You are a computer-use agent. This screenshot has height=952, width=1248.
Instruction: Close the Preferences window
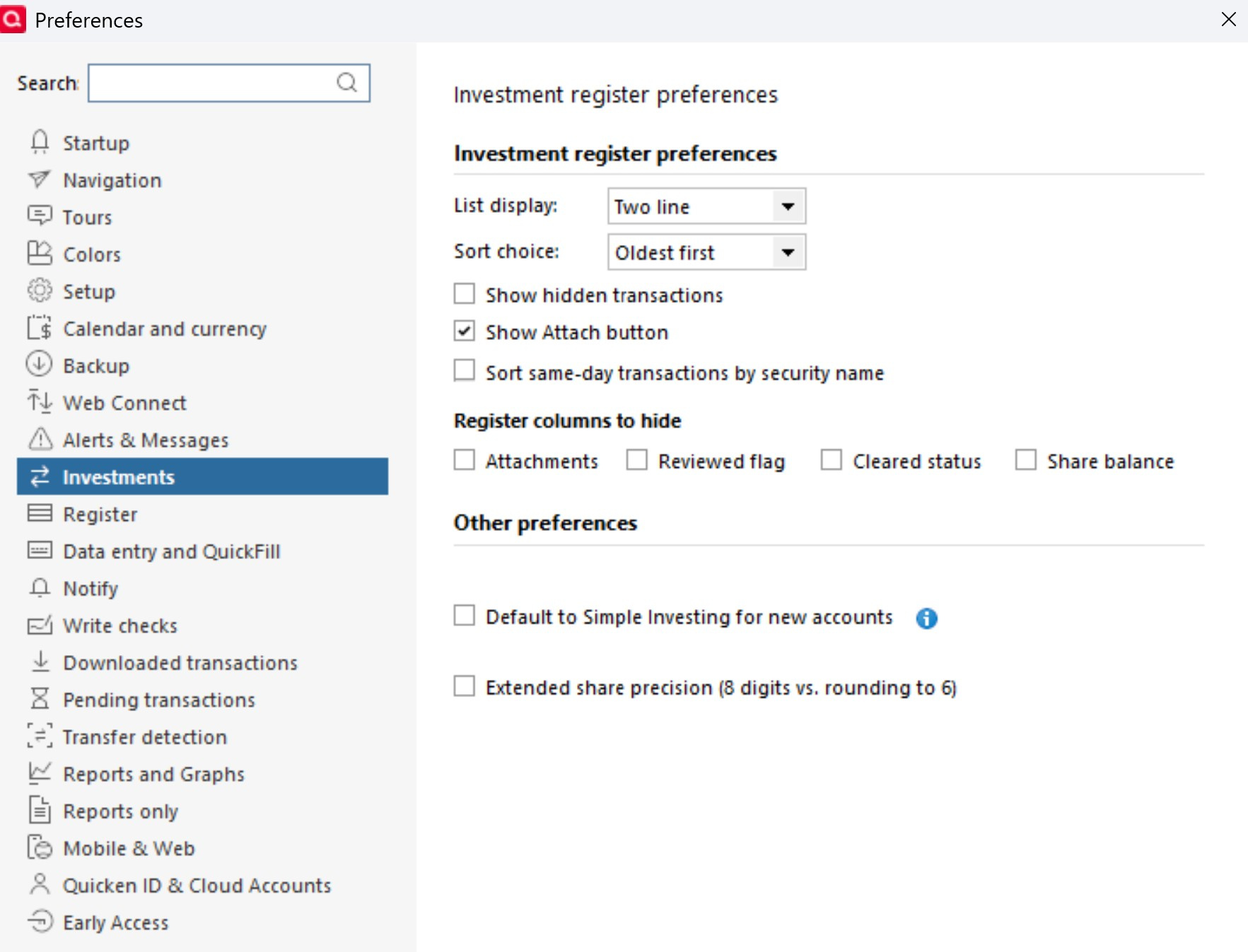tap(1229, 20)
